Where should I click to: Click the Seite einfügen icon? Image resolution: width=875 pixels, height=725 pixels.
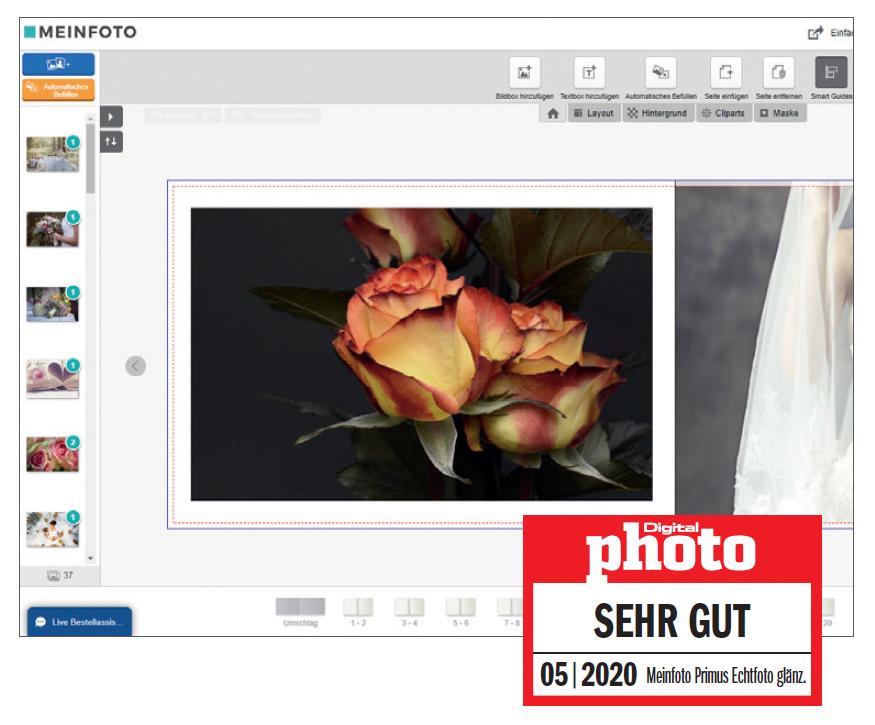726,73
